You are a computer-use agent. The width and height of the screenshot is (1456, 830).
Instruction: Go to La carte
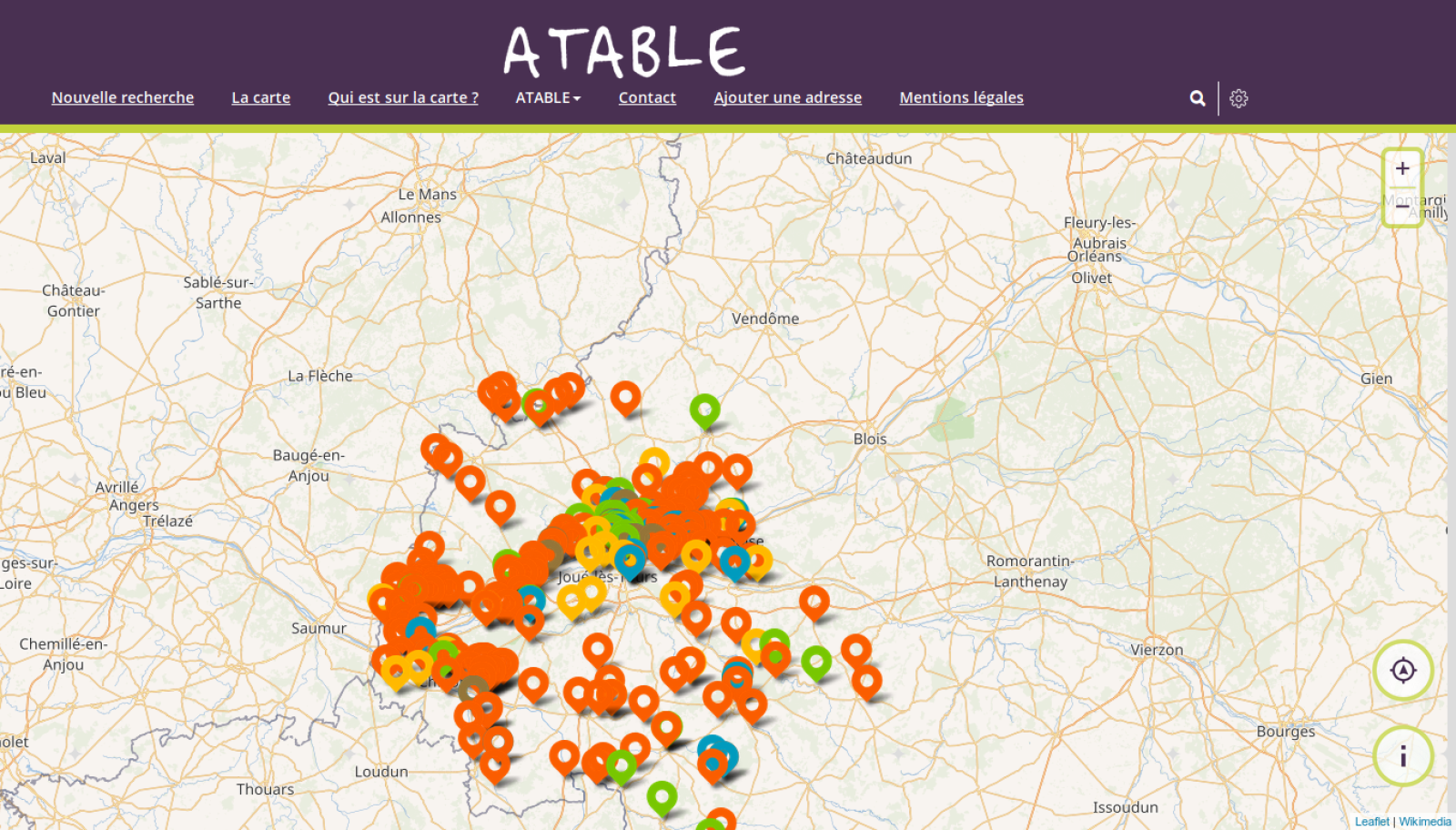(261, 97)
